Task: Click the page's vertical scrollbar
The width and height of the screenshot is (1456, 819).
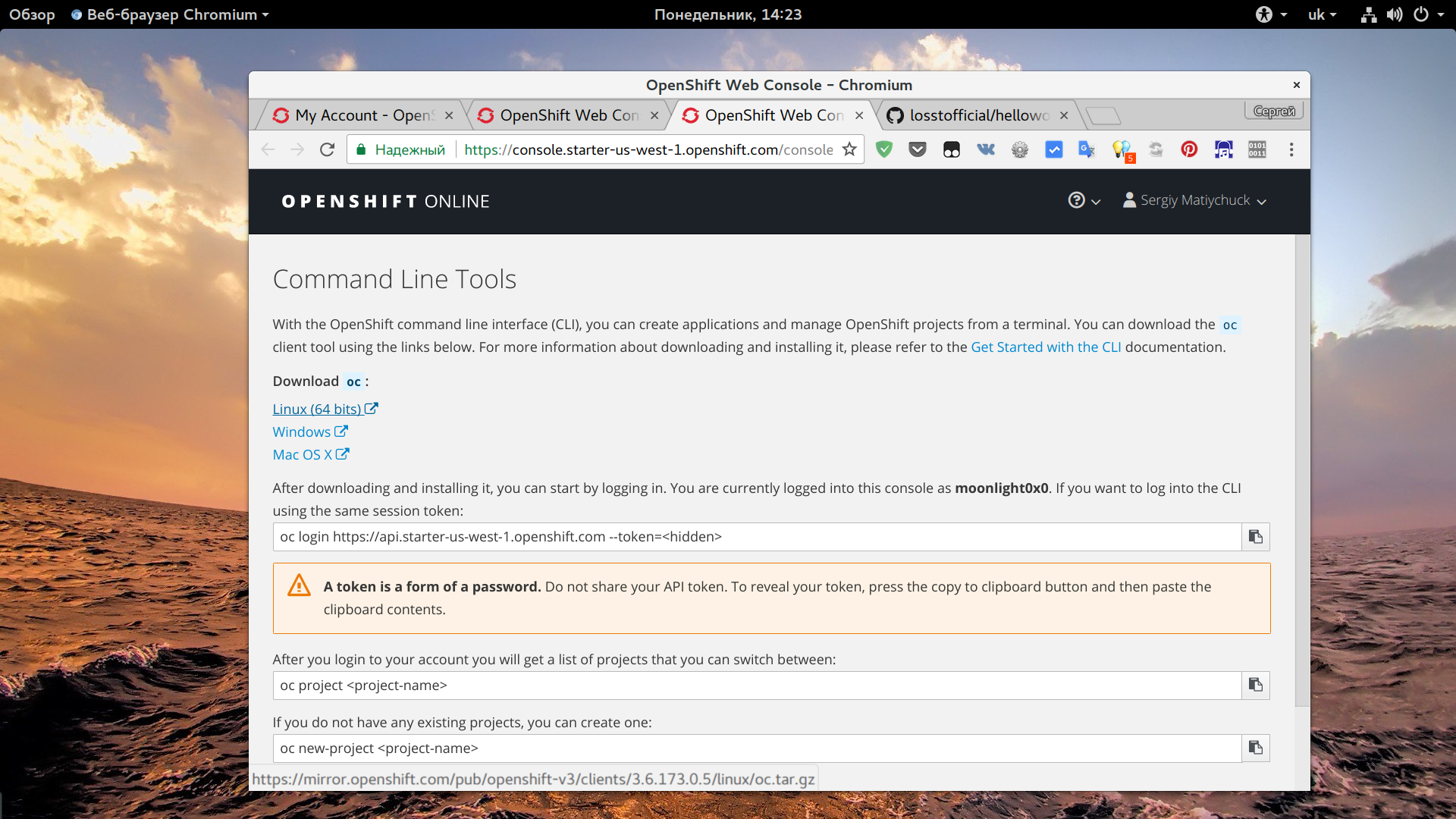Action: coord(1302,470)
